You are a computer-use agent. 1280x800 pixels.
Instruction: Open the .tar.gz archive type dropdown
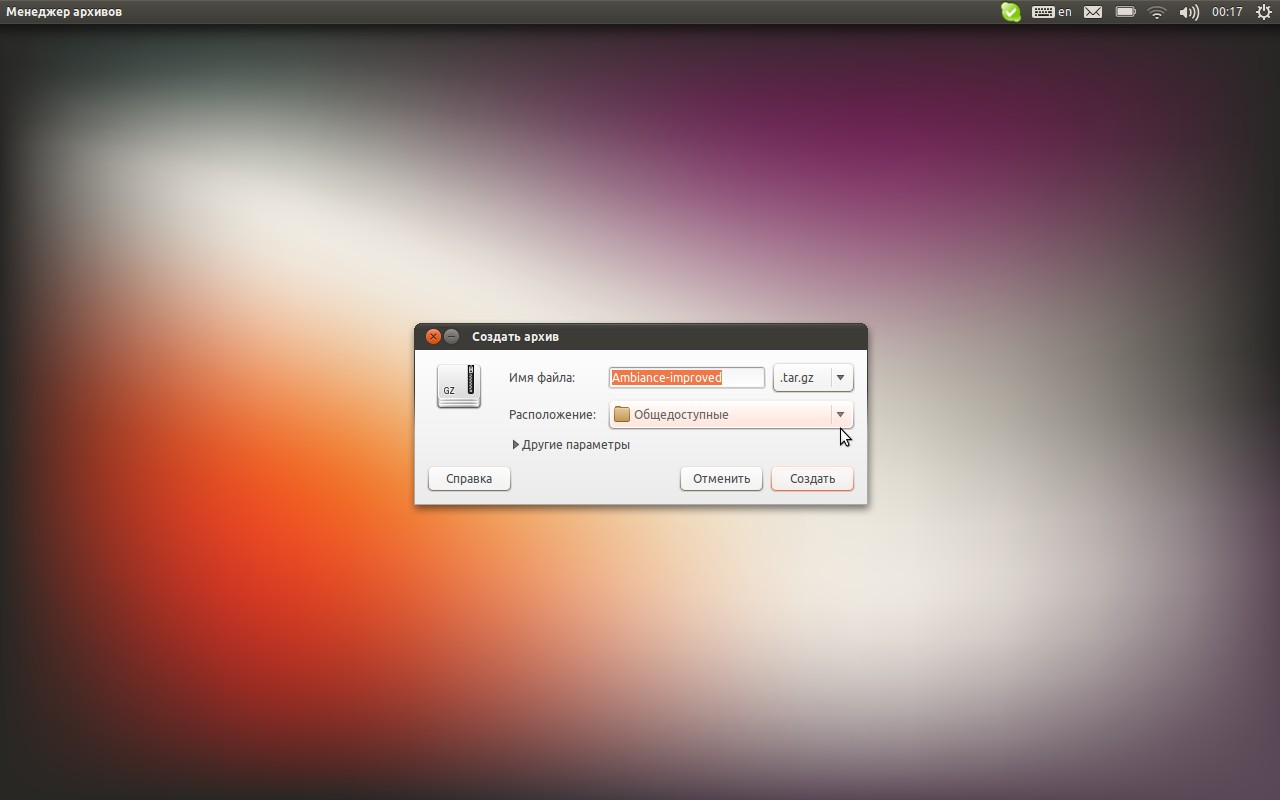(x=813, y=378)
